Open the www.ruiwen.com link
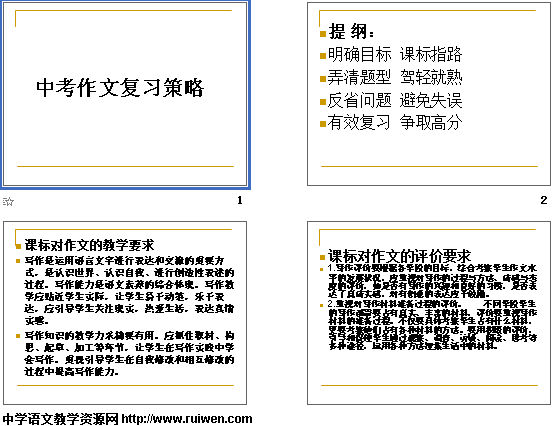 point(187,419)
